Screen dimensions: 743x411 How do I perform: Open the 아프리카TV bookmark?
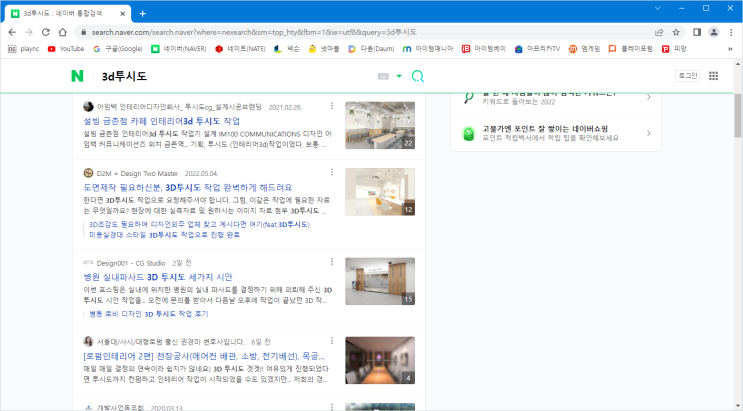(x=537, y=48)
